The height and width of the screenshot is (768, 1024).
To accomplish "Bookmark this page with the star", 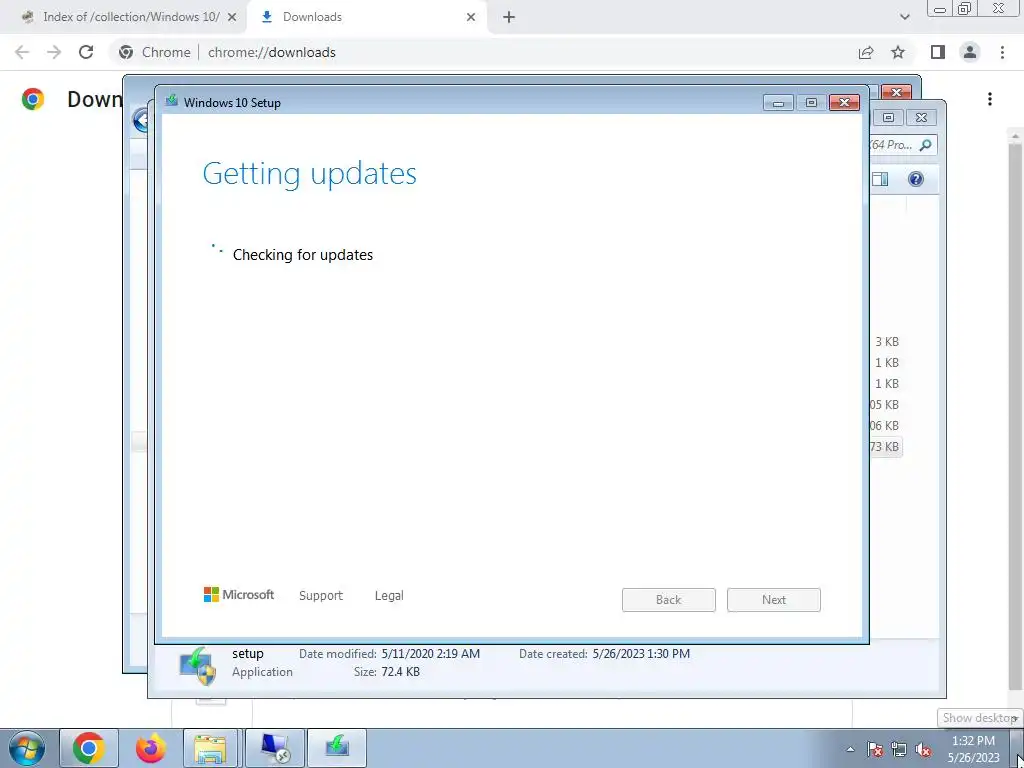I will click(898, 52).
